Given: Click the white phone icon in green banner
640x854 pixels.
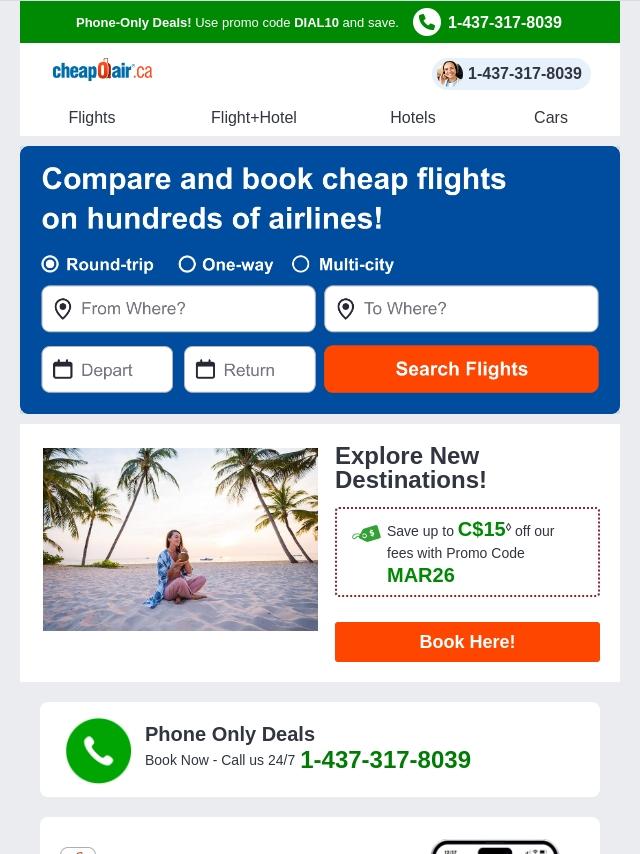Looking at the screenshot, I should (426, 22).
